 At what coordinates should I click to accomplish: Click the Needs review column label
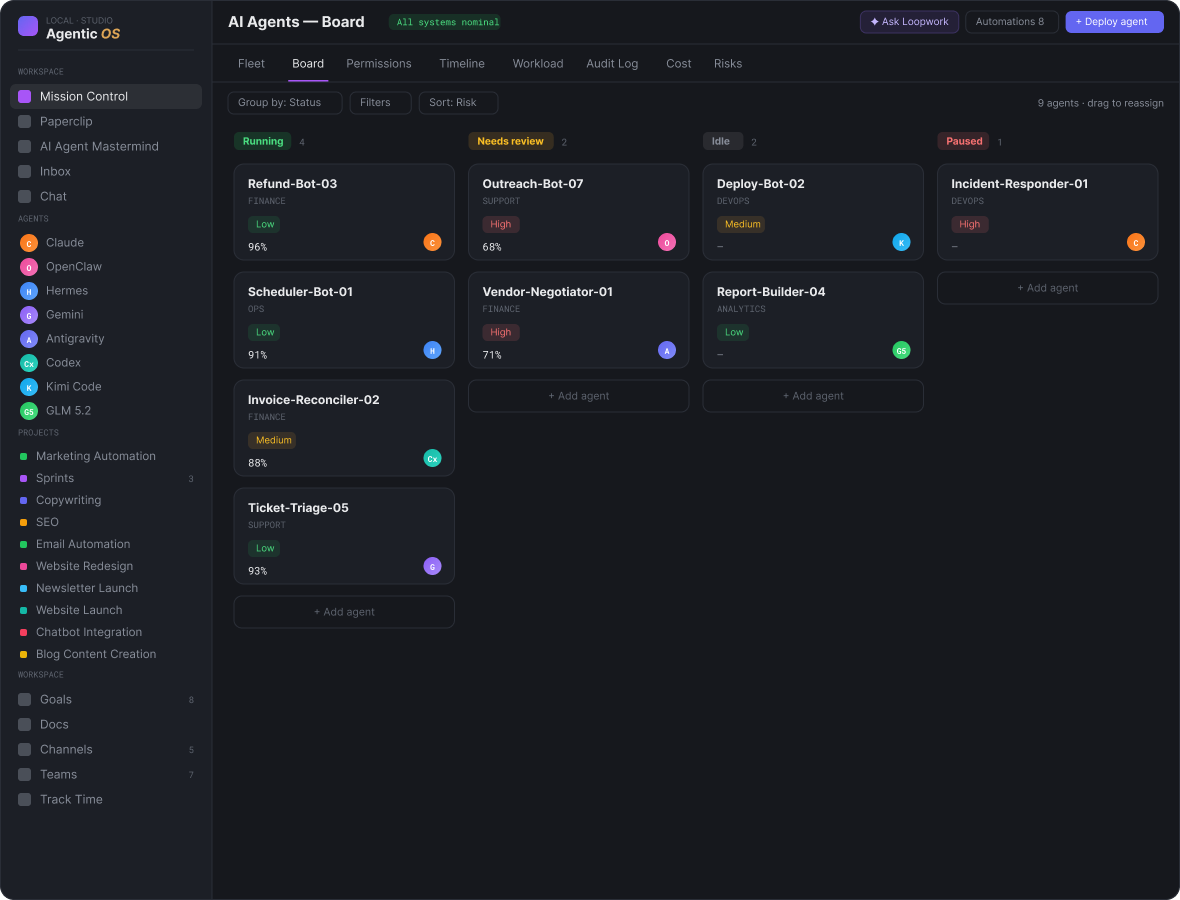(510, 141)
